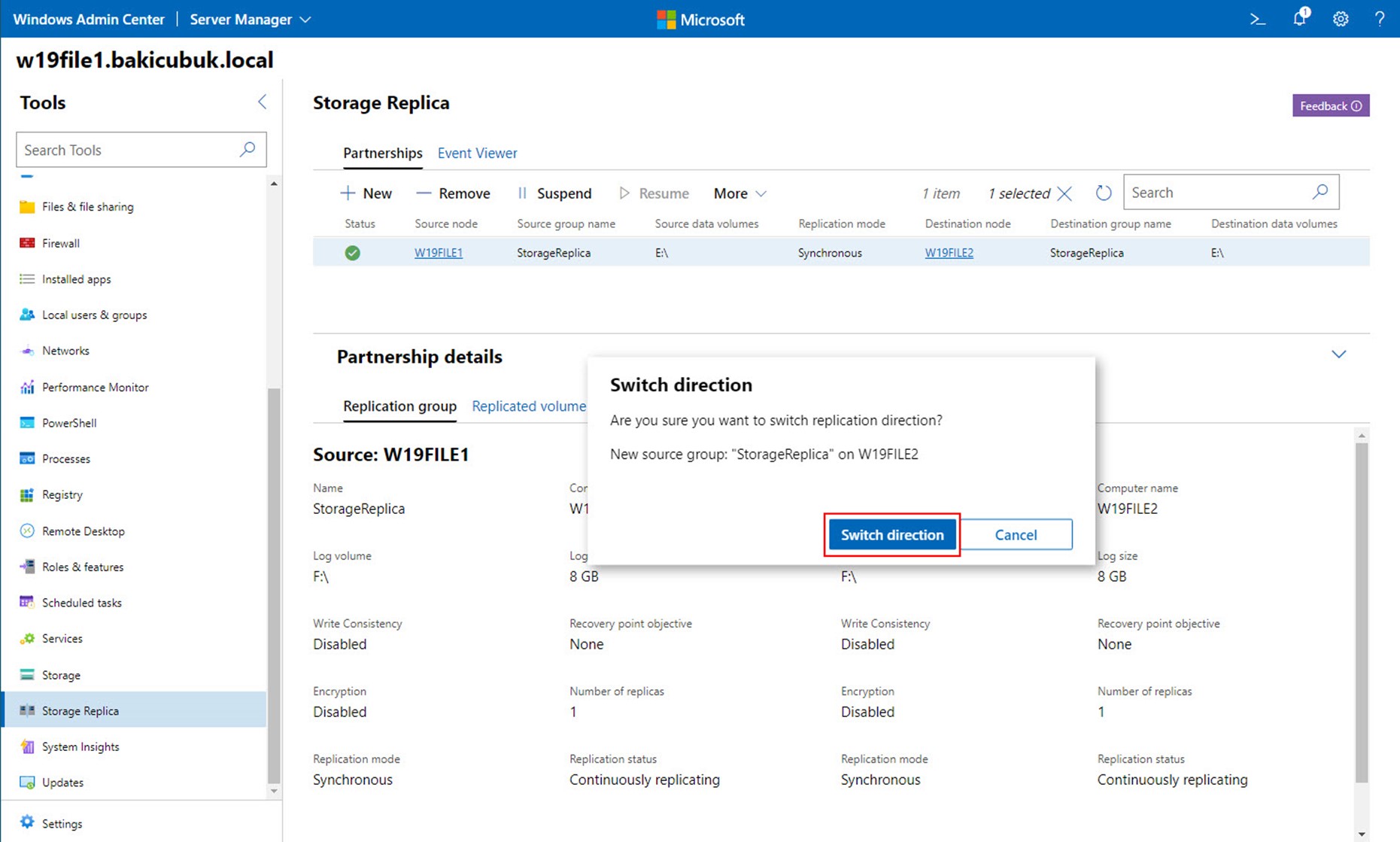The image size is (1400, 842).
Task: Select the Replicated volume tab
Action: click(529, 406)
